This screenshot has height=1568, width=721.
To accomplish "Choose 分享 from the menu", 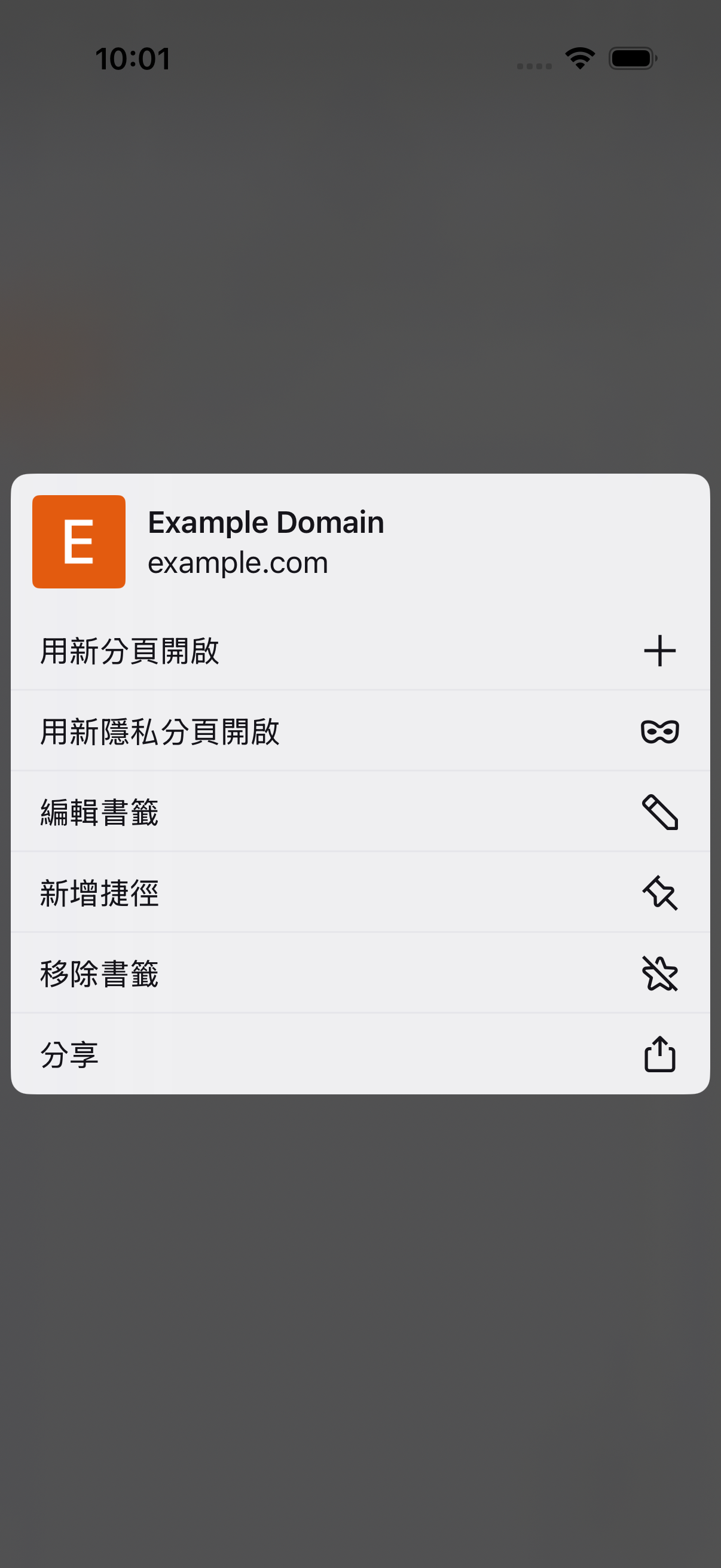I will (x=360, y=1054).
